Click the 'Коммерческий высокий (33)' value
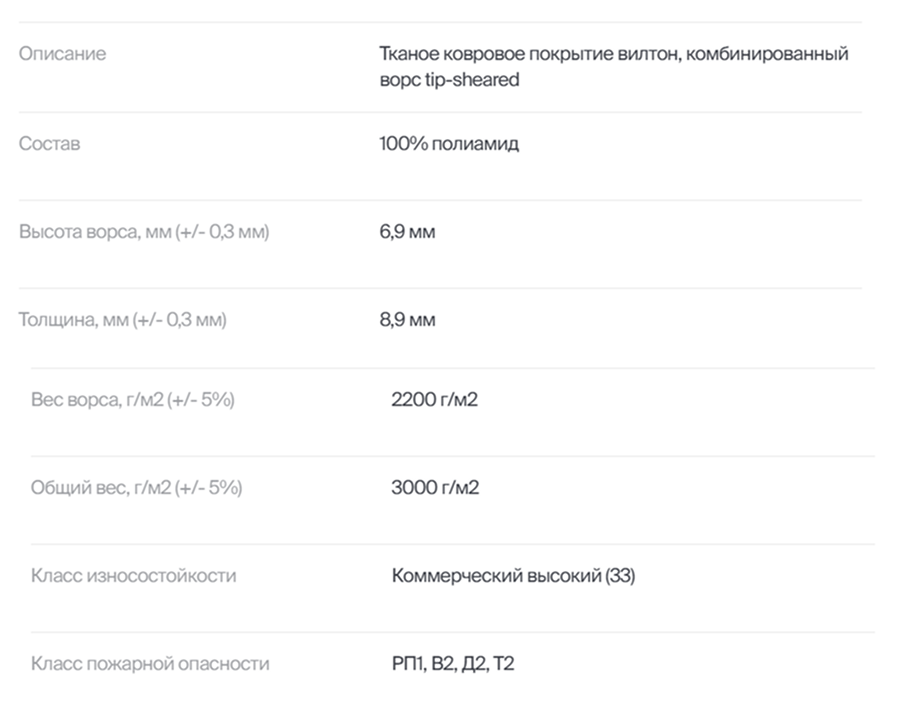 (513, 576)
